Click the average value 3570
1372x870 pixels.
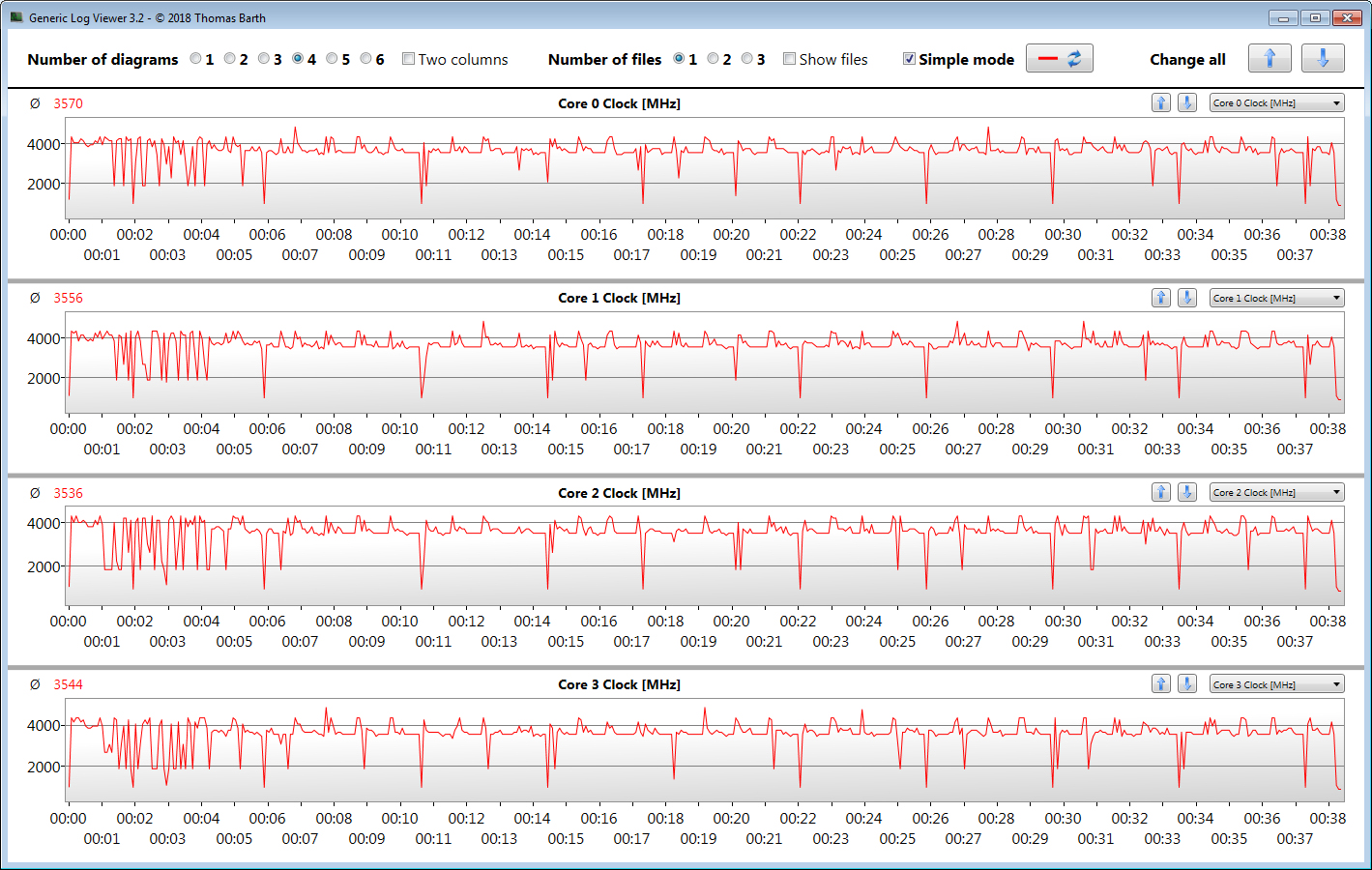(x=68, y=103)
